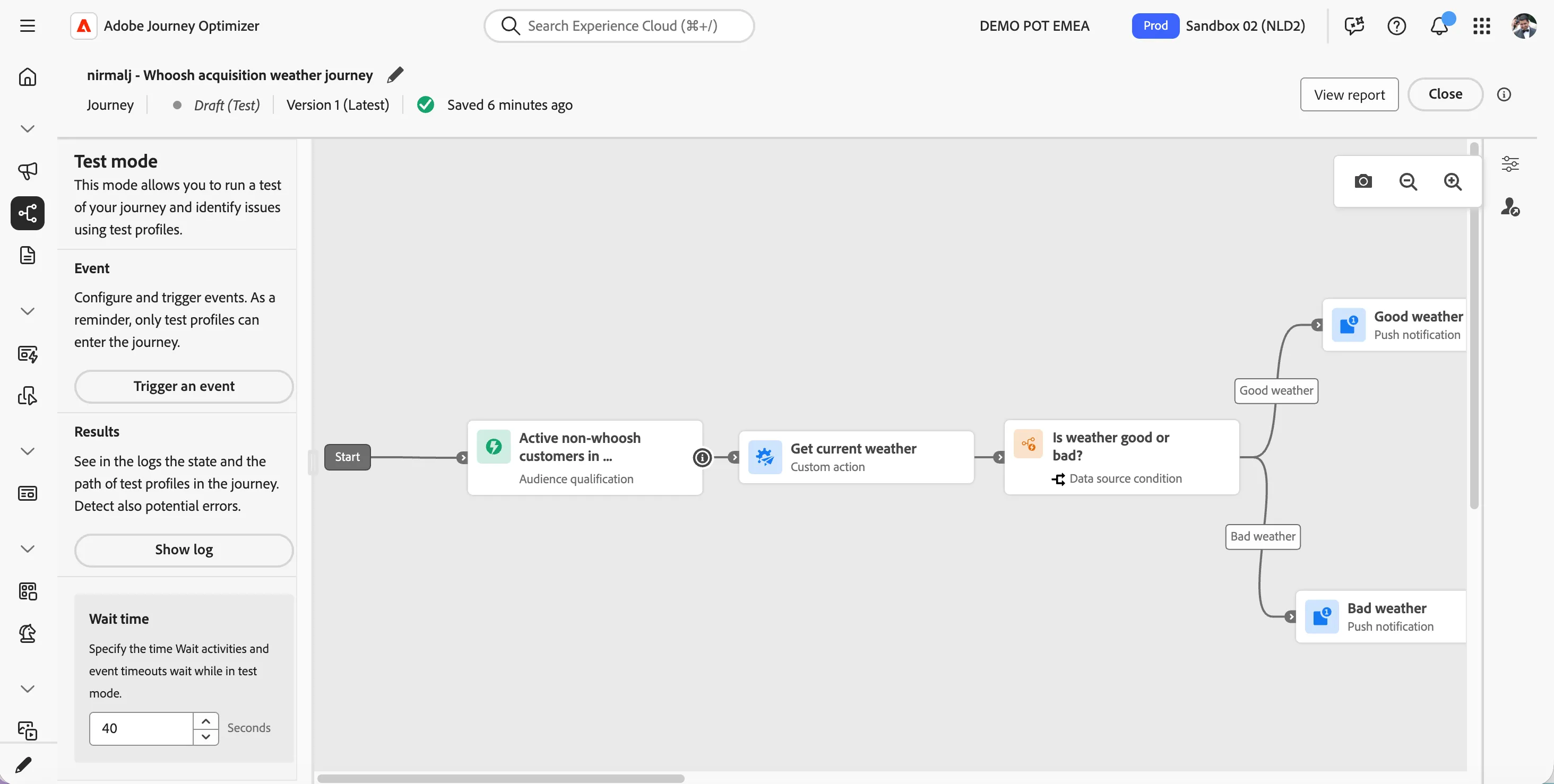Open the feedback chat icon in header

1354,26
